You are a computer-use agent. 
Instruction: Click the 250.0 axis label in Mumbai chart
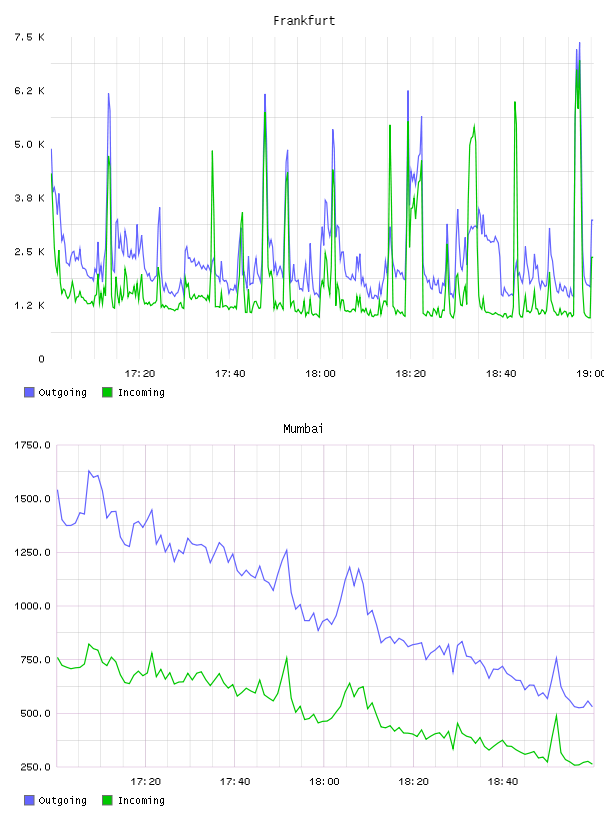[35, 767]
